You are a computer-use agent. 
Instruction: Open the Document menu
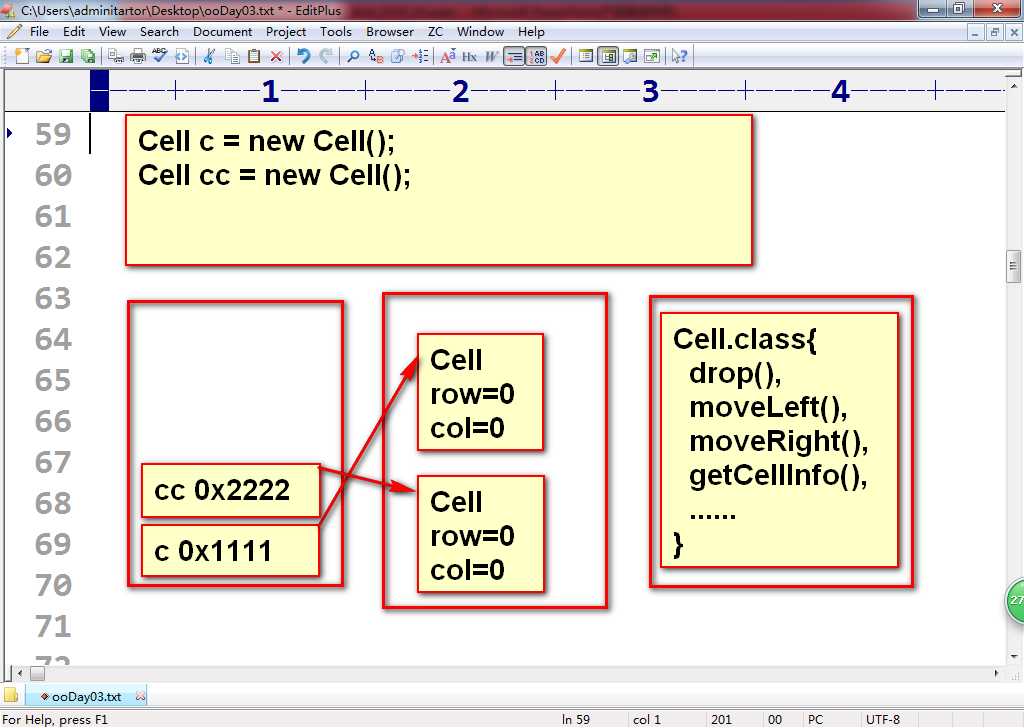point(223,31)
